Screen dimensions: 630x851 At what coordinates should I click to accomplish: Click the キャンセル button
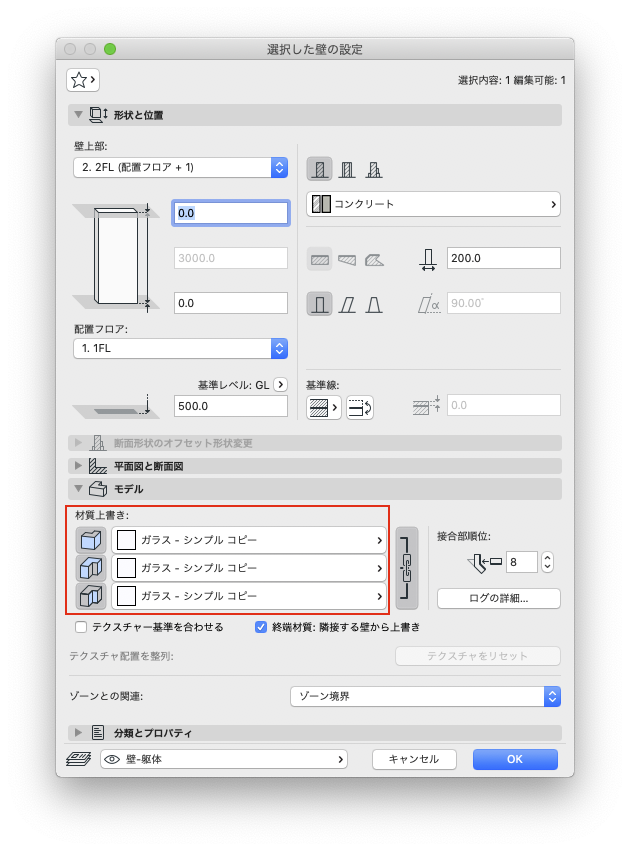(x=414, y=759)
